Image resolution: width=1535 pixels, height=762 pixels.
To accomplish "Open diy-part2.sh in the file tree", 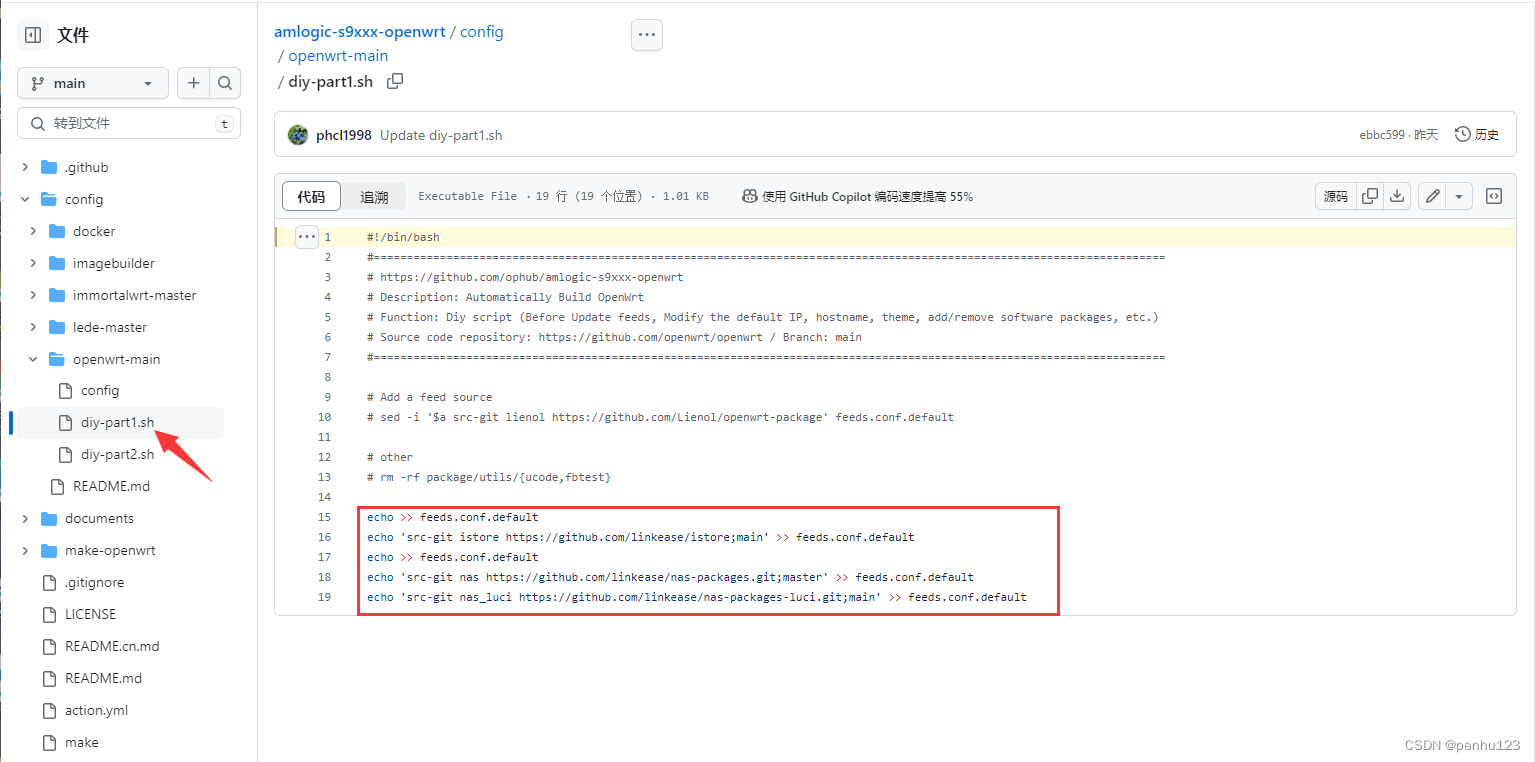I will click(117, 454).
